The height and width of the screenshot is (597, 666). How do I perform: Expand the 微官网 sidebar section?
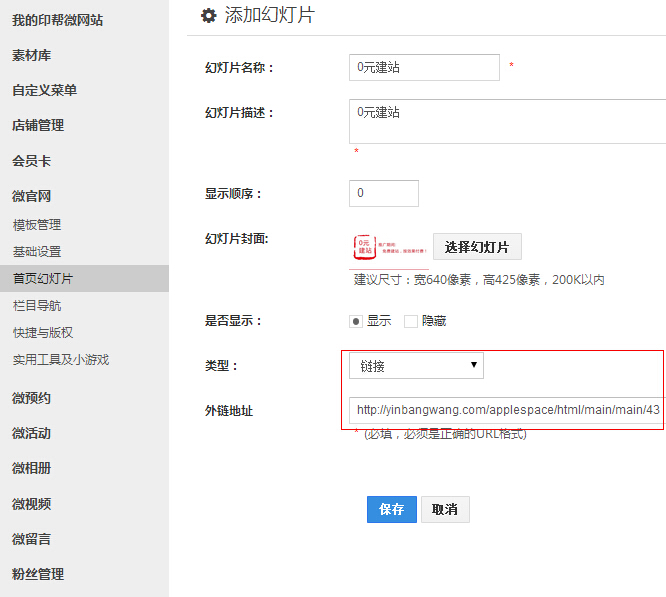click(32, 196)
